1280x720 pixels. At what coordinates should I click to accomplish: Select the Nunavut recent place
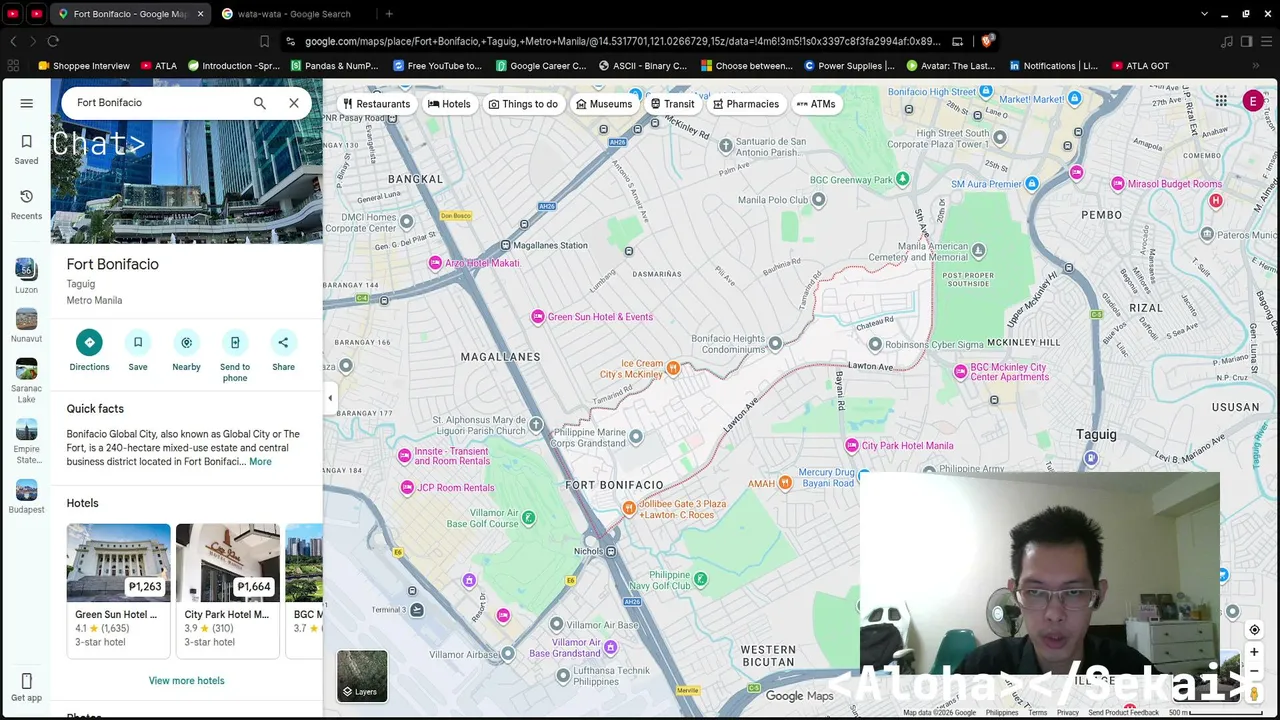tap(27, 325)
